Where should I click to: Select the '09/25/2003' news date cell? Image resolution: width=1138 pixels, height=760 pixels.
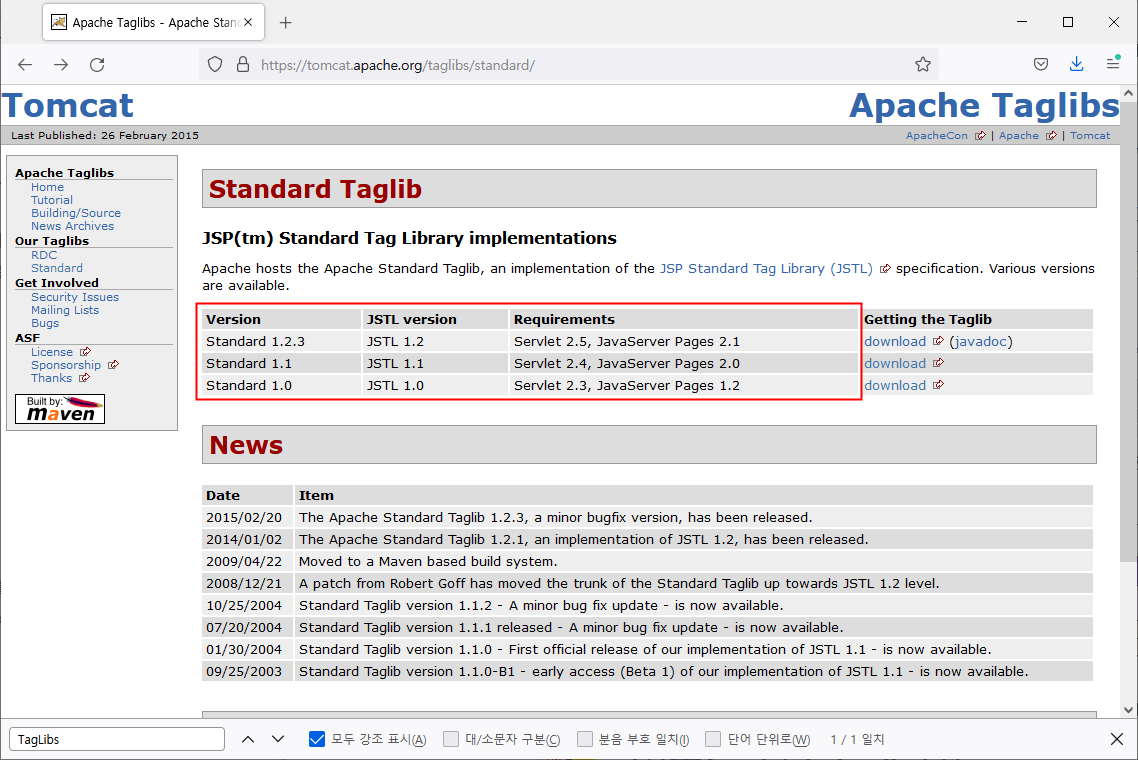tap(247, 671)
